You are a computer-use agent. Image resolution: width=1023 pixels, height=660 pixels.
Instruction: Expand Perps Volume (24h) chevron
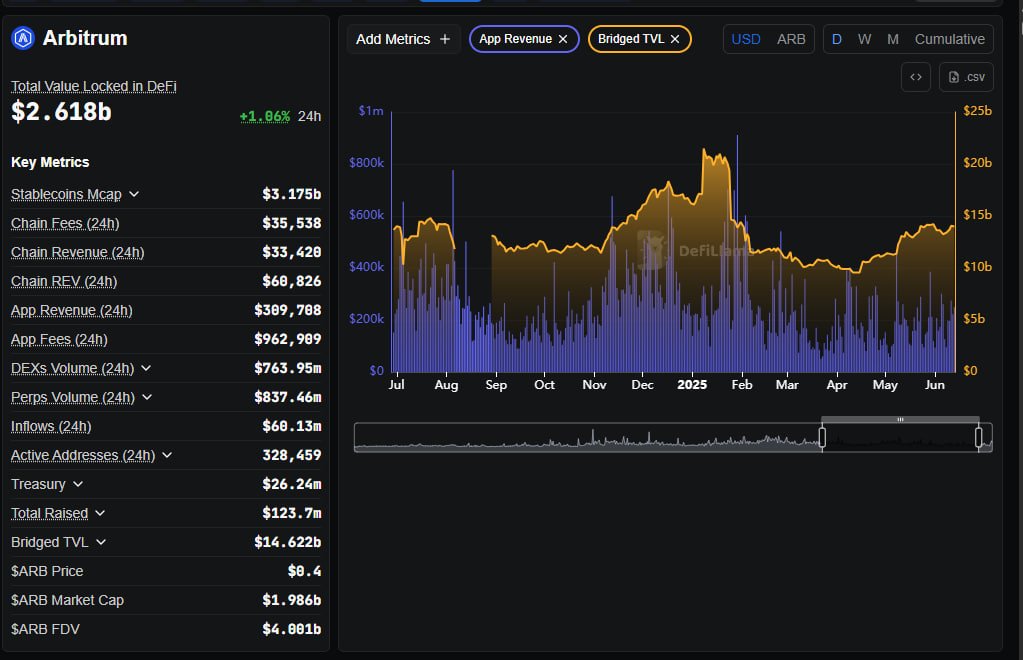click(147, 397)
